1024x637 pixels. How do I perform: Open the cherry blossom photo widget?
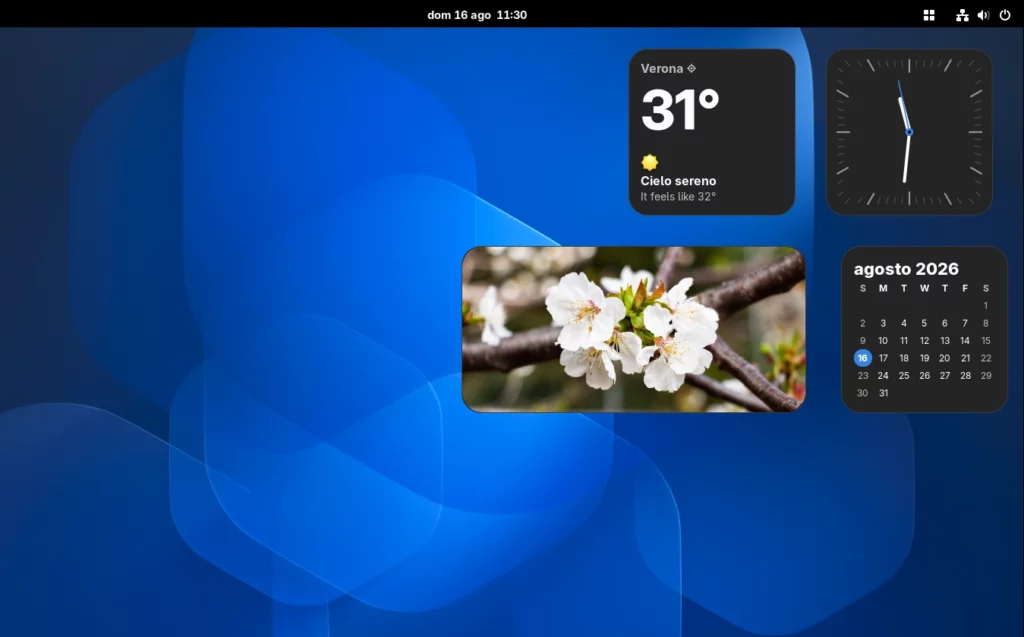pos(633,329)
